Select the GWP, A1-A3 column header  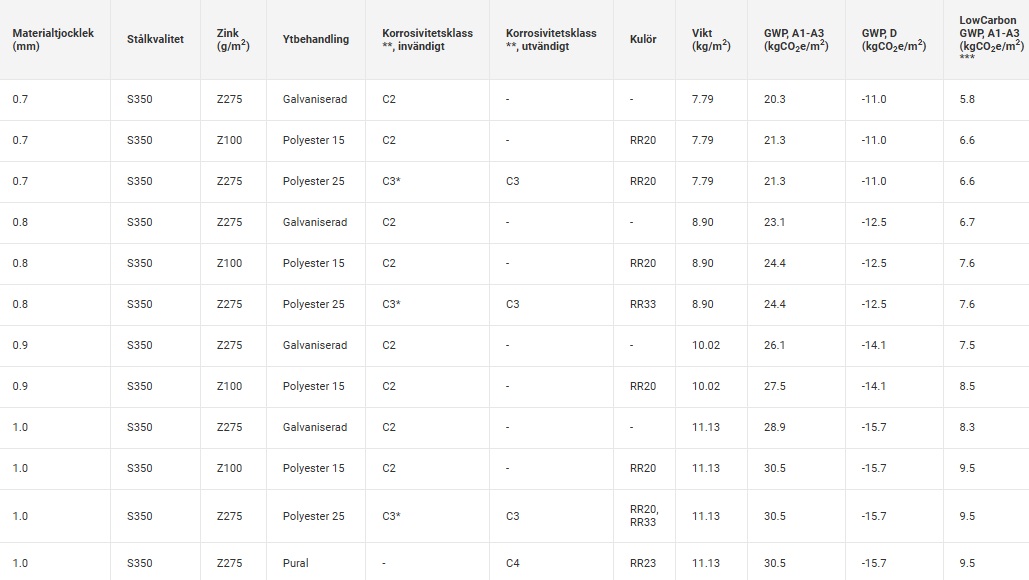pyautogui.click(x=796, y=39)
